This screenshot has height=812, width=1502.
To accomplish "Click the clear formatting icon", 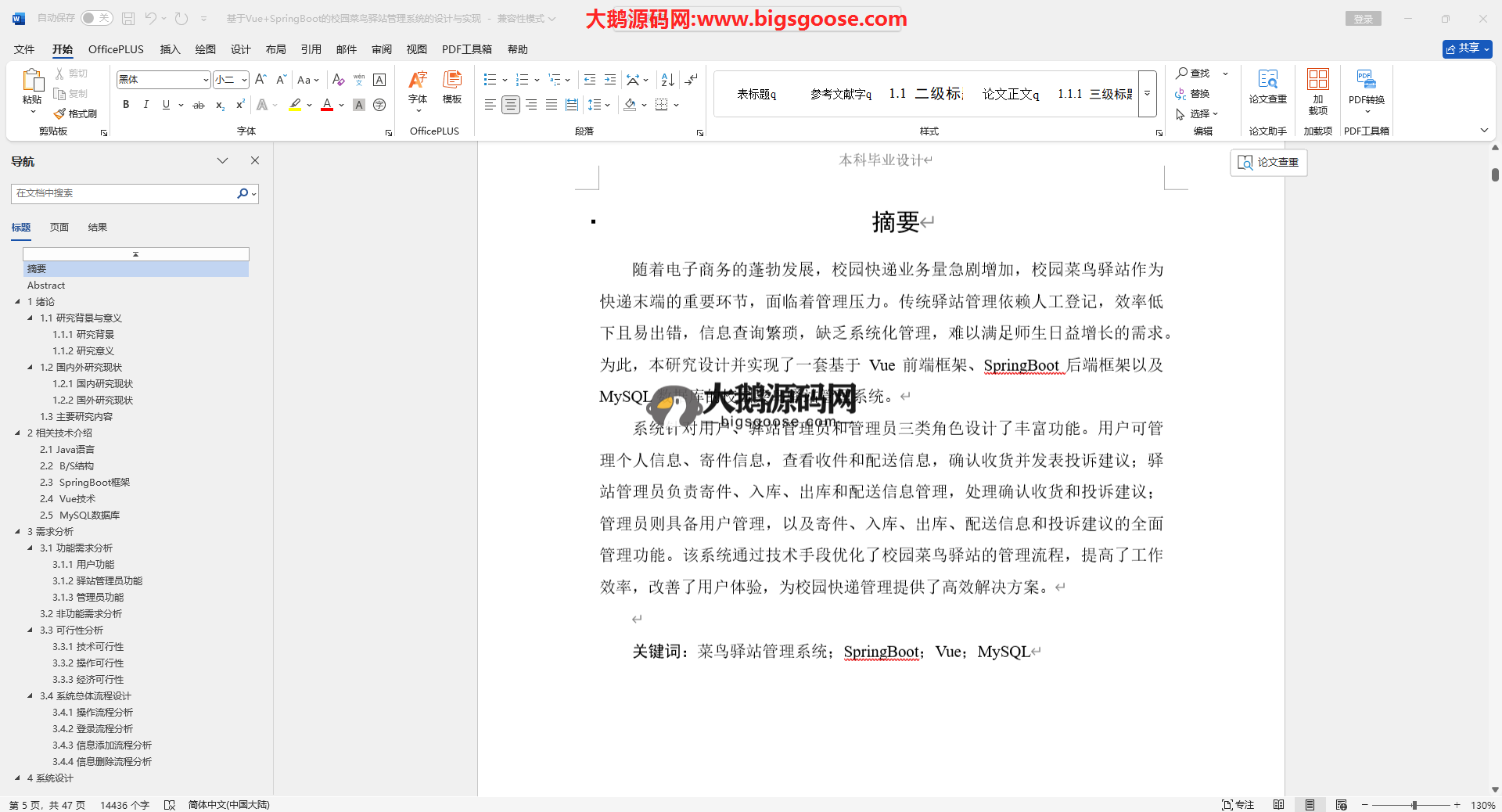I will coord(338,80).
